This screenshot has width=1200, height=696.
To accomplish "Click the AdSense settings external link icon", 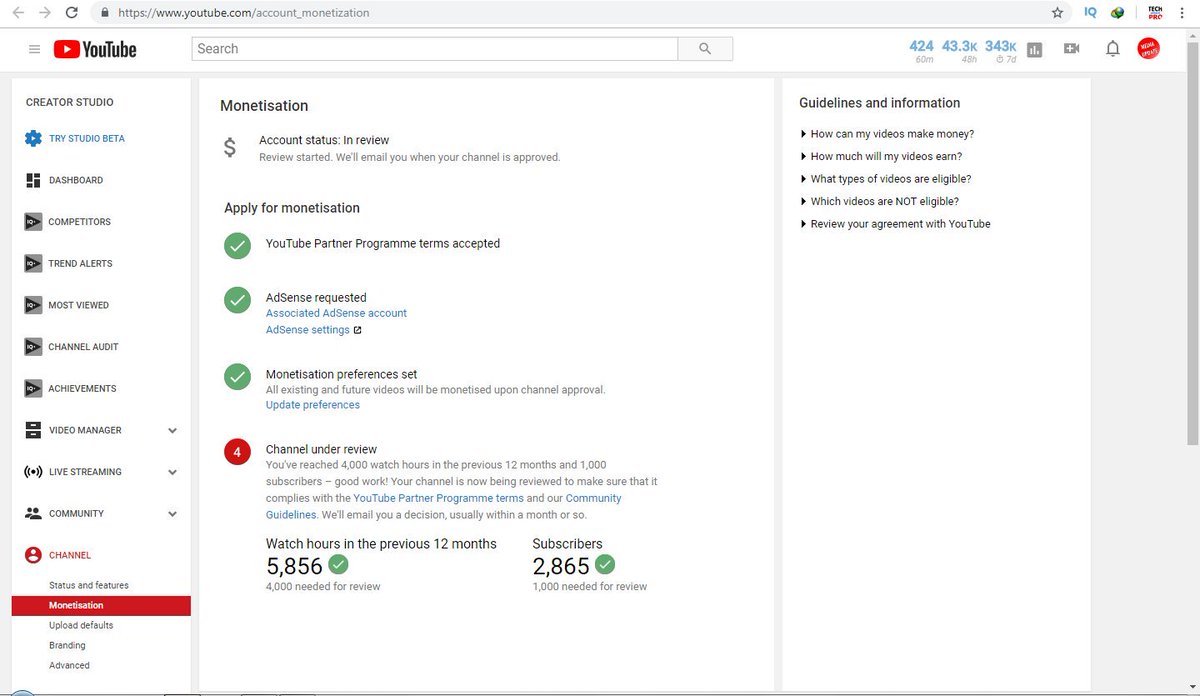I will click(x=358, y=330).
